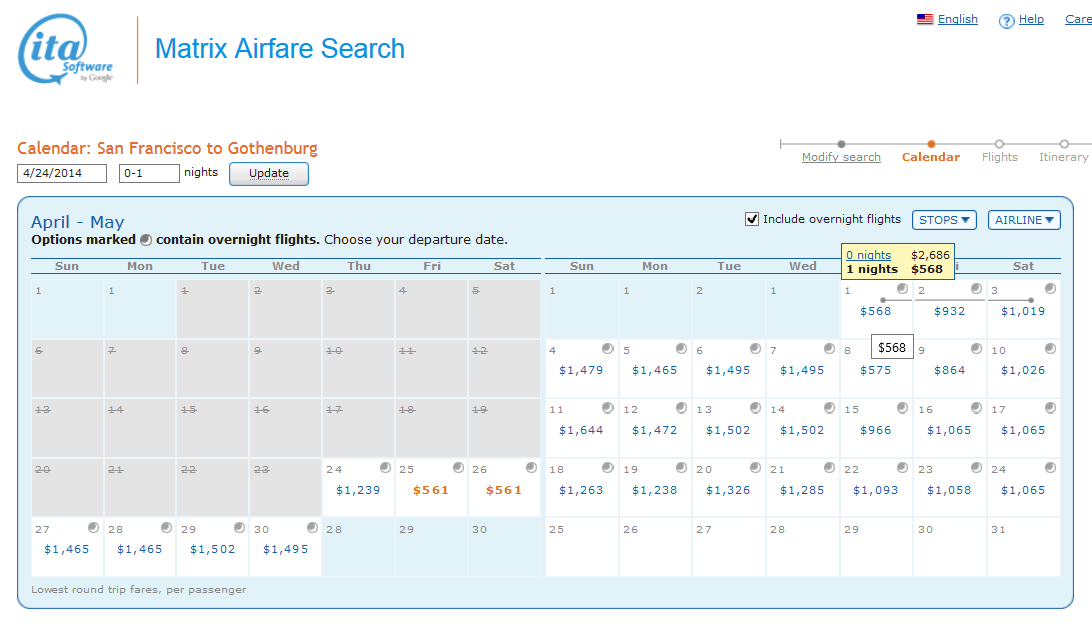Click the departure date field 4/24/2014

pos(62,173)
